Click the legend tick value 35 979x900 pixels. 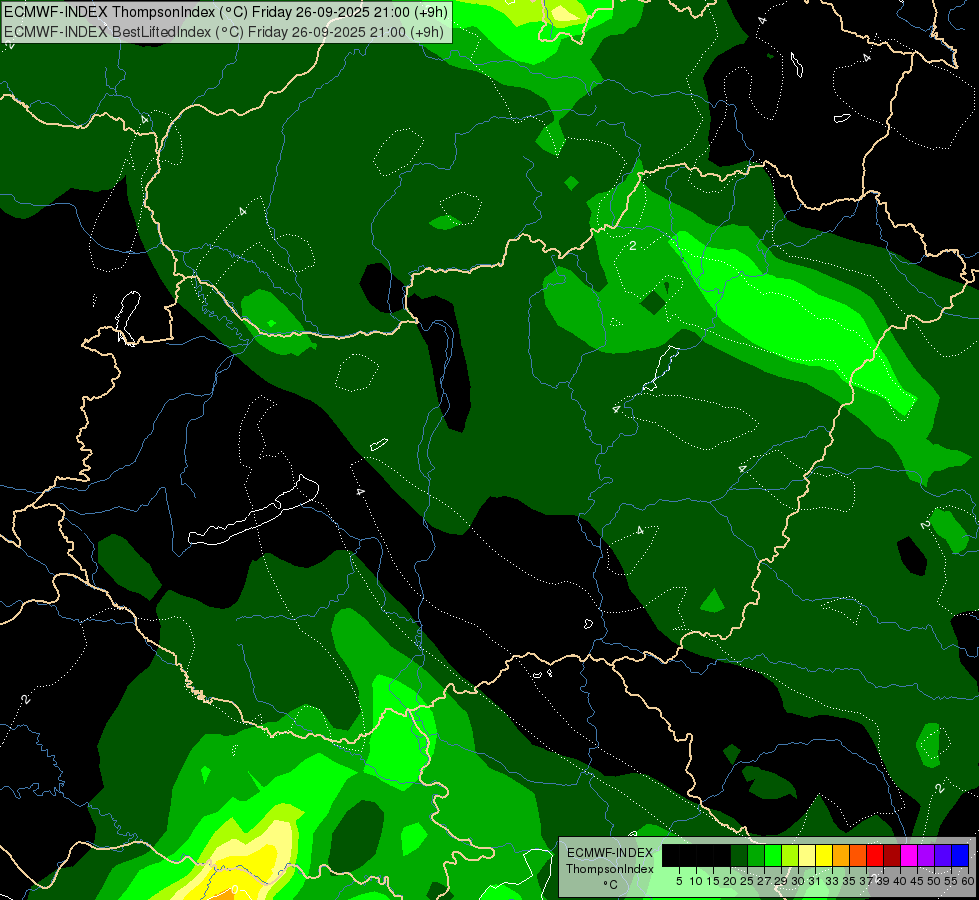[x=850, y=881]
